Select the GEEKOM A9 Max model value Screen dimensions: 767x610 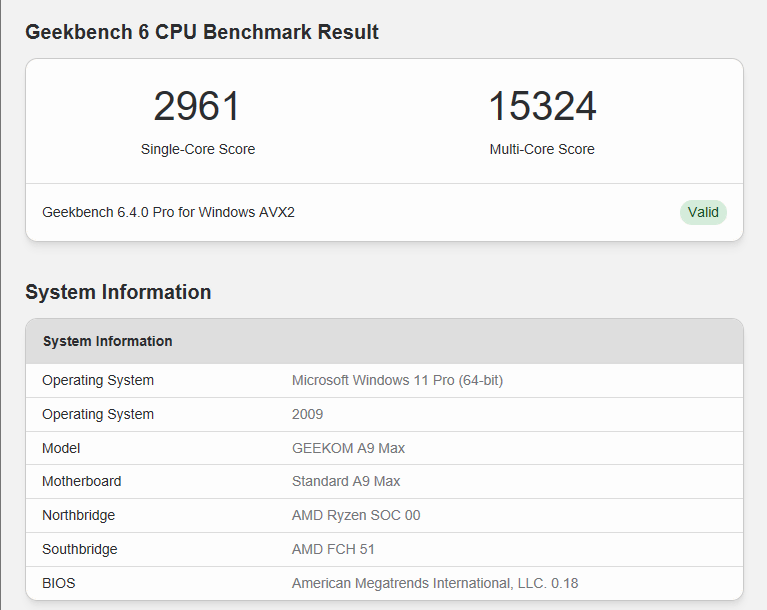click(348, 448)
